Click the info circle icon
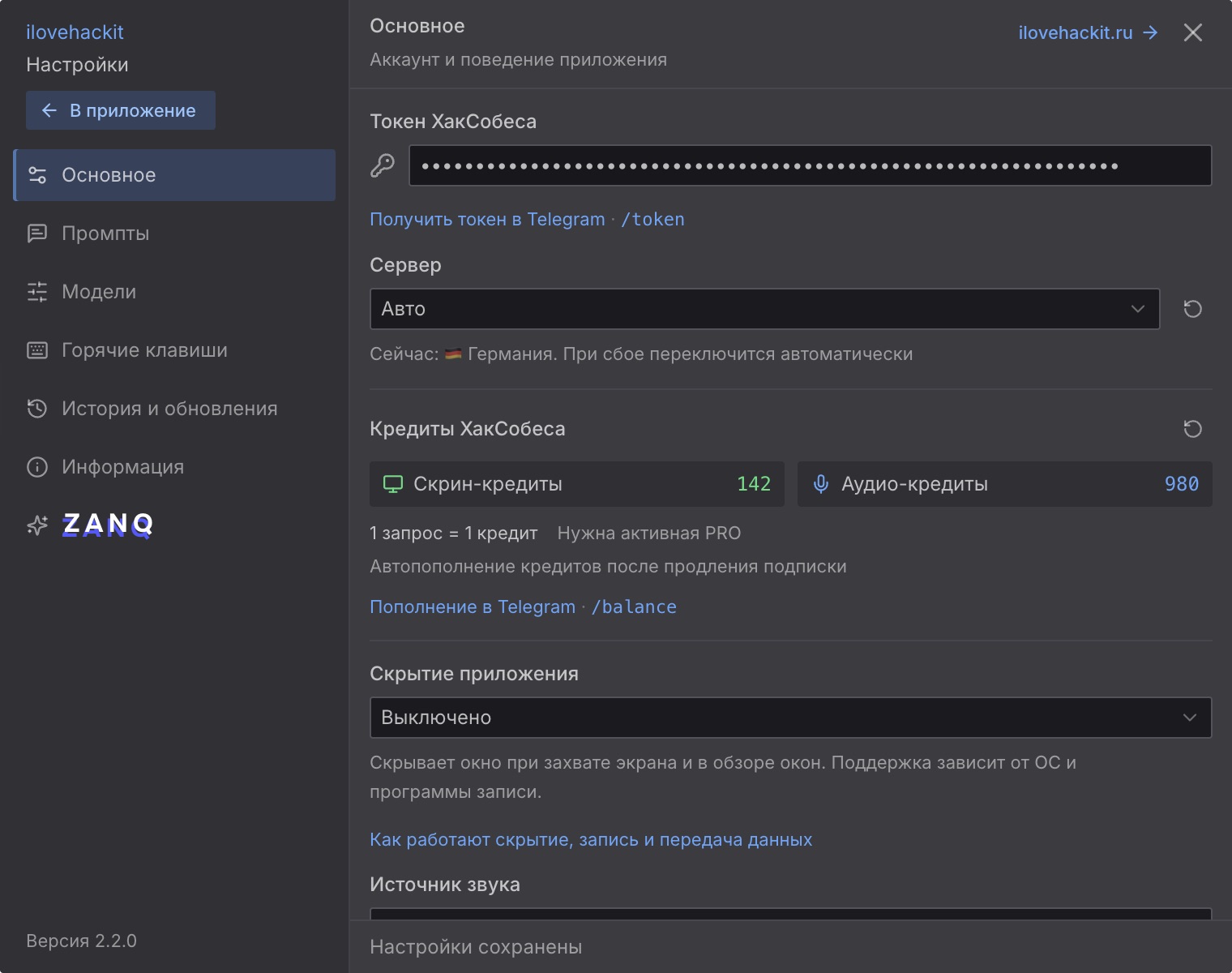The height and width of the screenshot is (973, 1232). click(37, 467)
